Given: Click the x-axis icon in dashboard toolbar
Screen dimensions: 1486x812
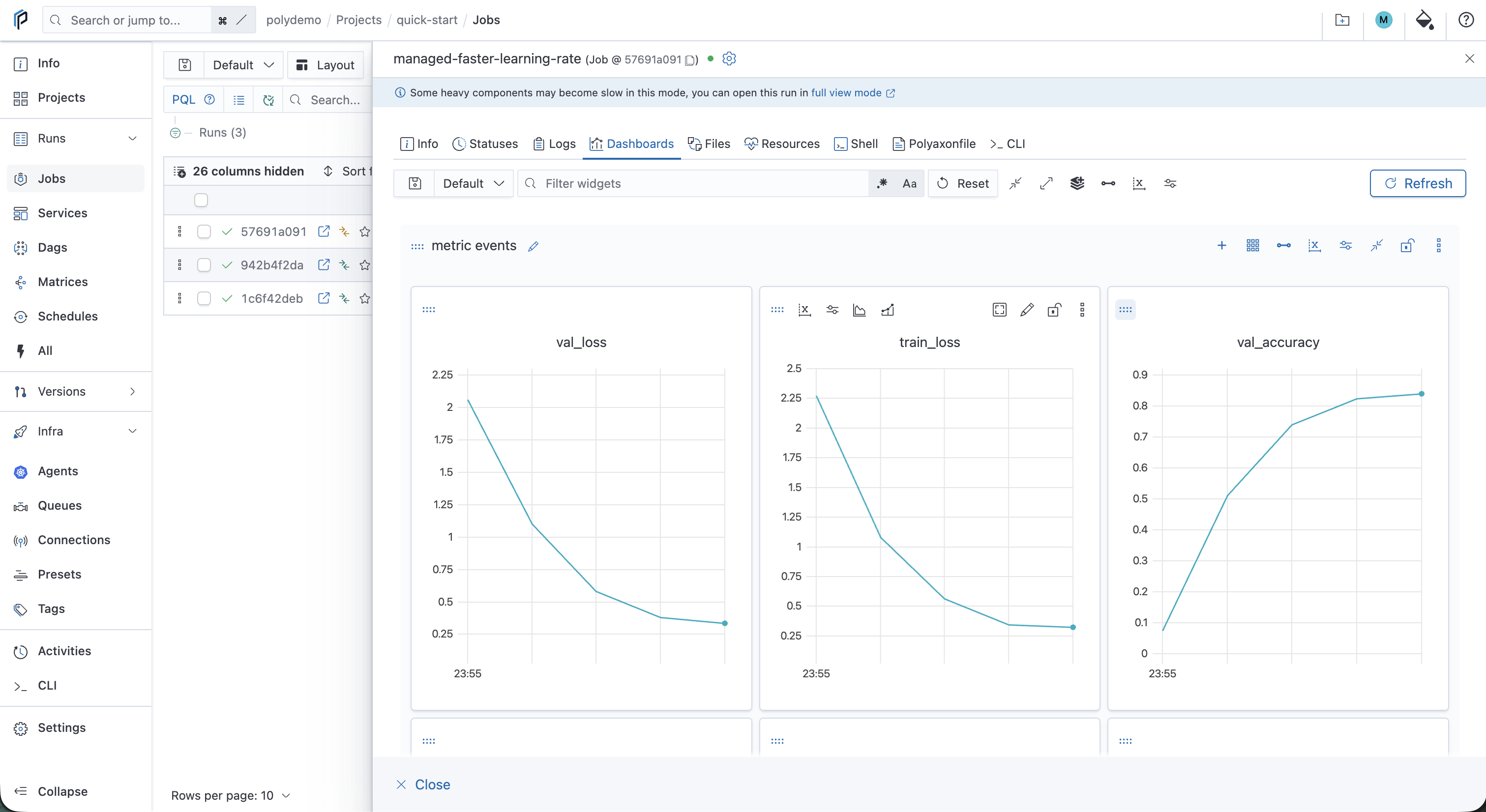Looking at the screenshot, I should [1139, 183].
